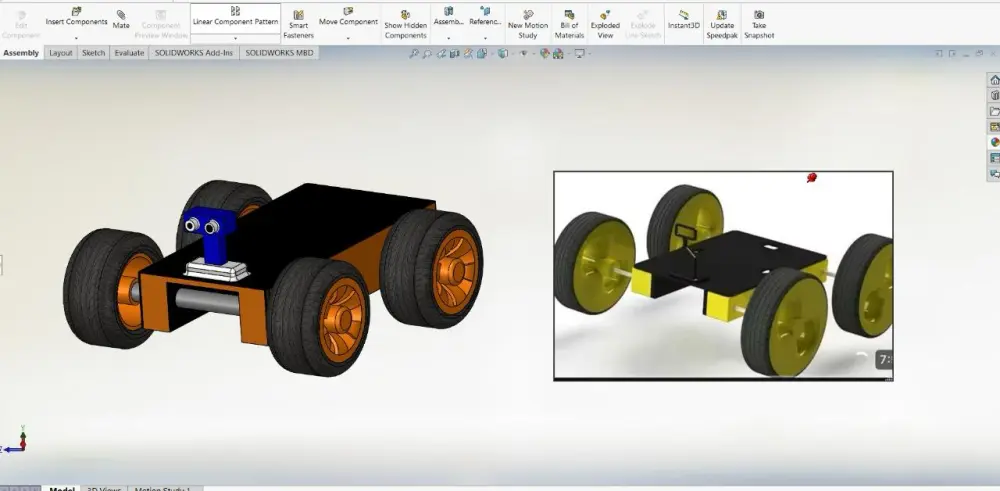Click Edit Appearance color ball icon
This screenshot has width=1000, height=491.
pyautogui.click(x=544, y=54)
